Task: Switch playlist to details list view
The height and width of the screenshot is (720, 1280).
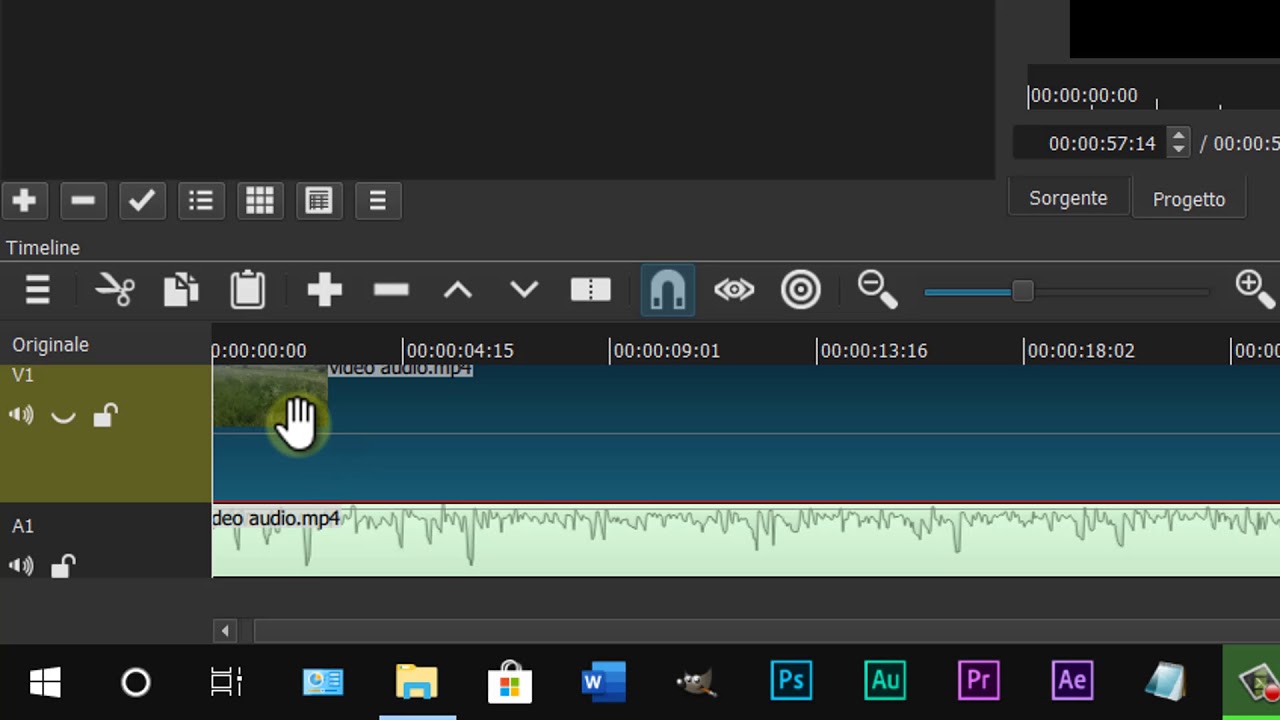Action: 201,201
